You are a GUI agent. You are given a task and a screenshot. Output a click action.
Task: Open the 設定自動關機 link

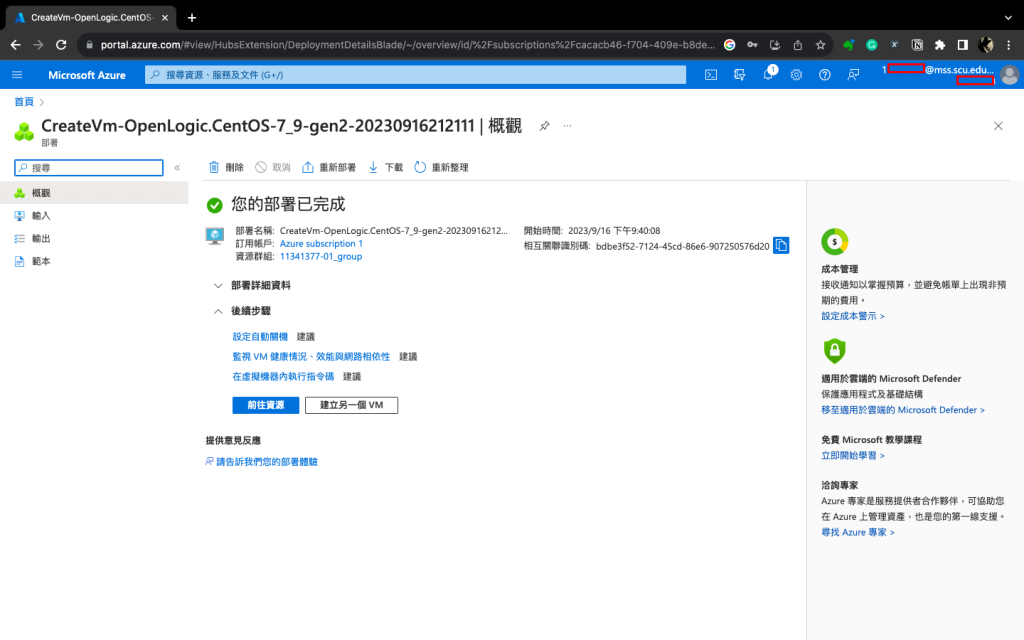point(260,337)
